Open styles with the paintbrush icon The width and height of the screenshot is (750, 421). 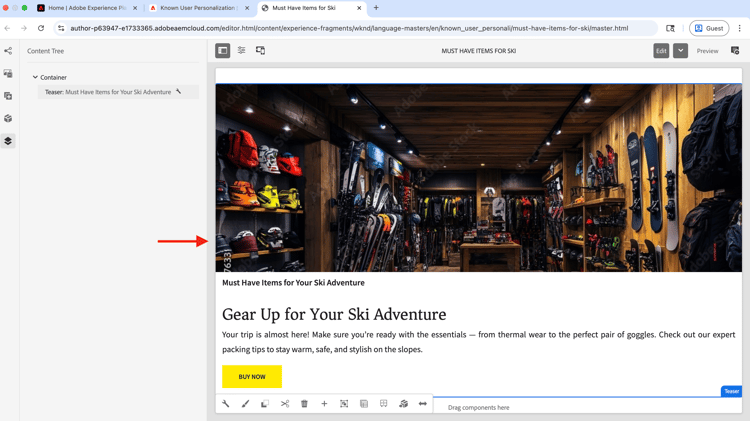[245, 404]
